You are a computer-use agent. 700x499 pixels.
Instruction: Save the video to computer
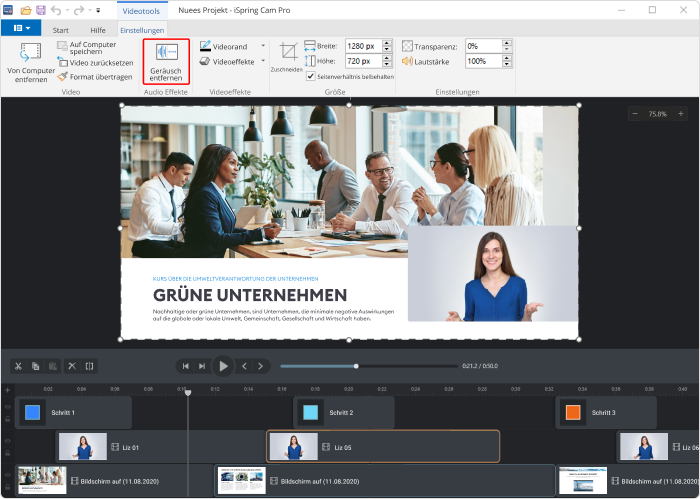tap(87, 47)
